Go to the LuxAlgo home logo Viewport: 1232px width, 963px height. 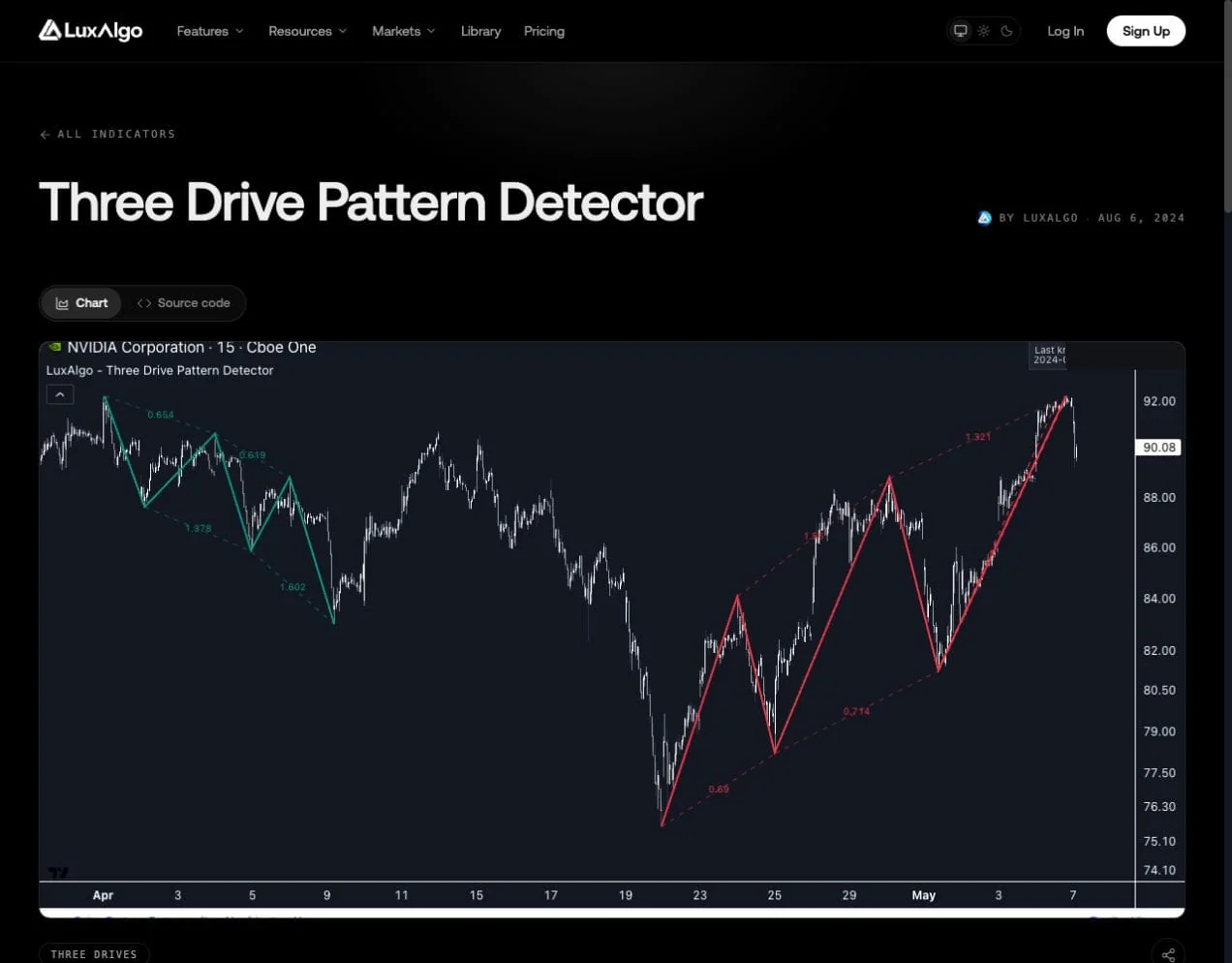coord(90,31)
